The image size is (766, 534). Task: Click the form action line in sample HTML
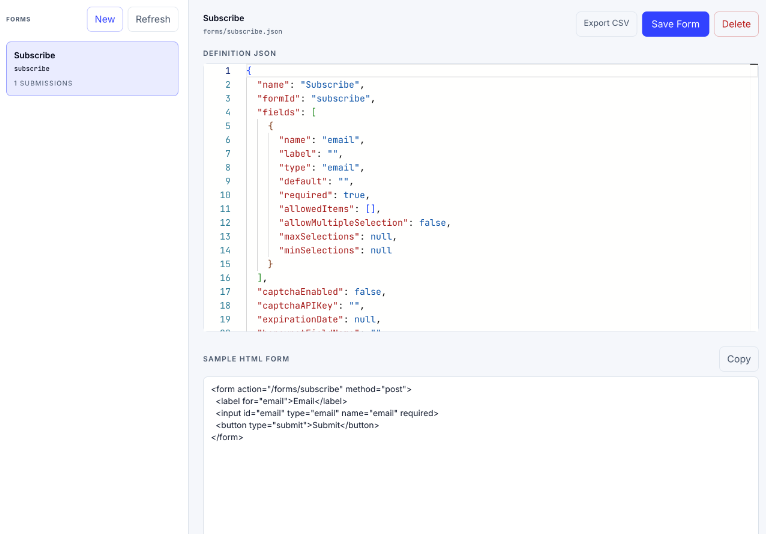(x=311, y=389)
